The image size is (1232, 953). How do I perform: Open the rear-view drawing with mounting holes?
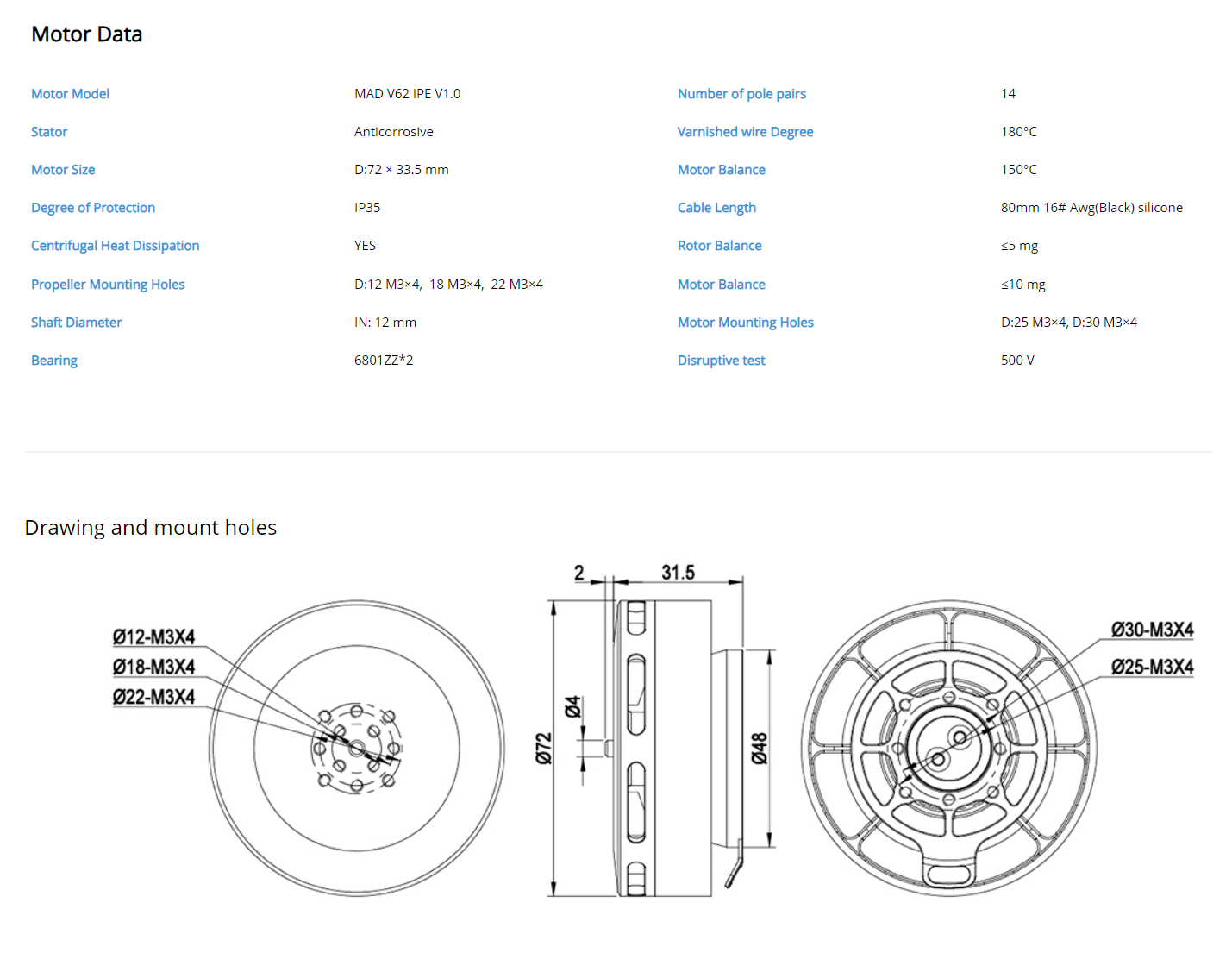[x=948, y=749]
